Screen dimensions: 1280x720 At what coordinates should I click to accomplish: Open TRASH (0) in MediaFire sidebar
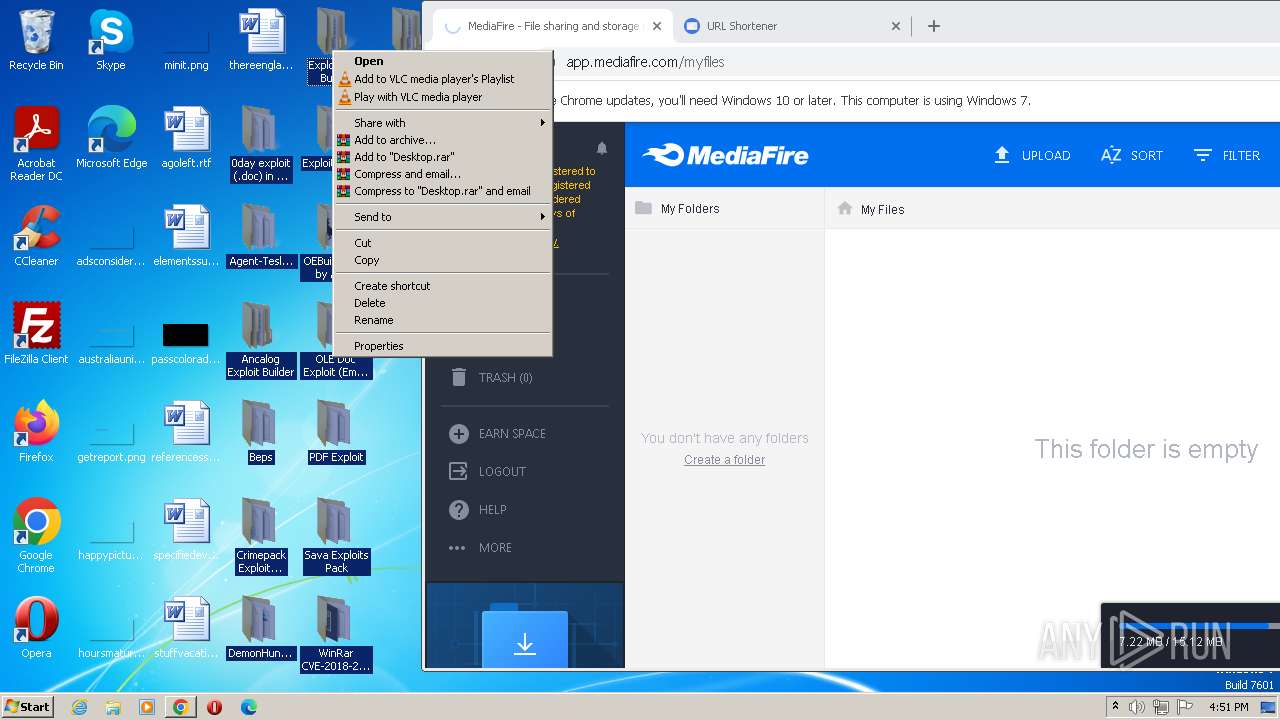pos(491,378)
